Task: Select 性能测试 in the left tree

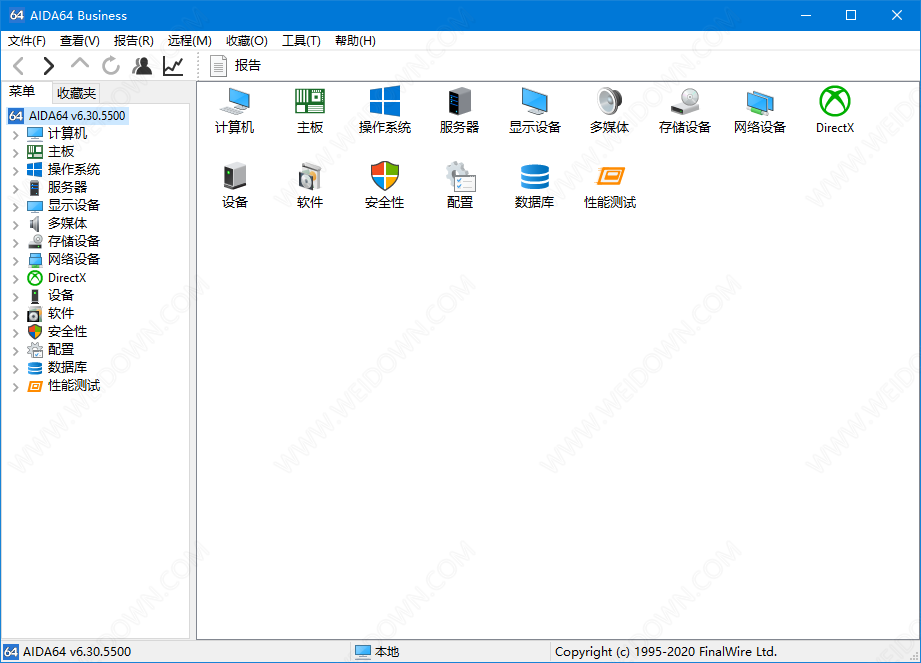Action: pos(74,385)
